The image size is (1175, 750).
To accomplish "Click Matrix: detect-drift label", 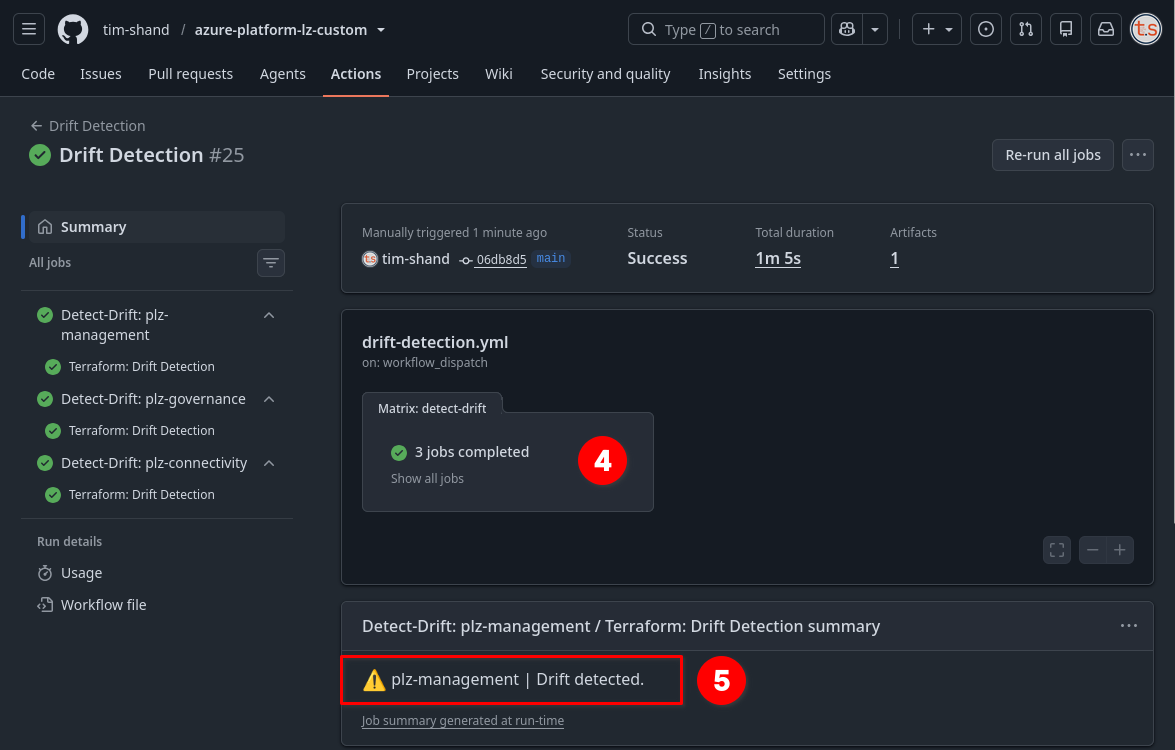I will tap(432, 408).
